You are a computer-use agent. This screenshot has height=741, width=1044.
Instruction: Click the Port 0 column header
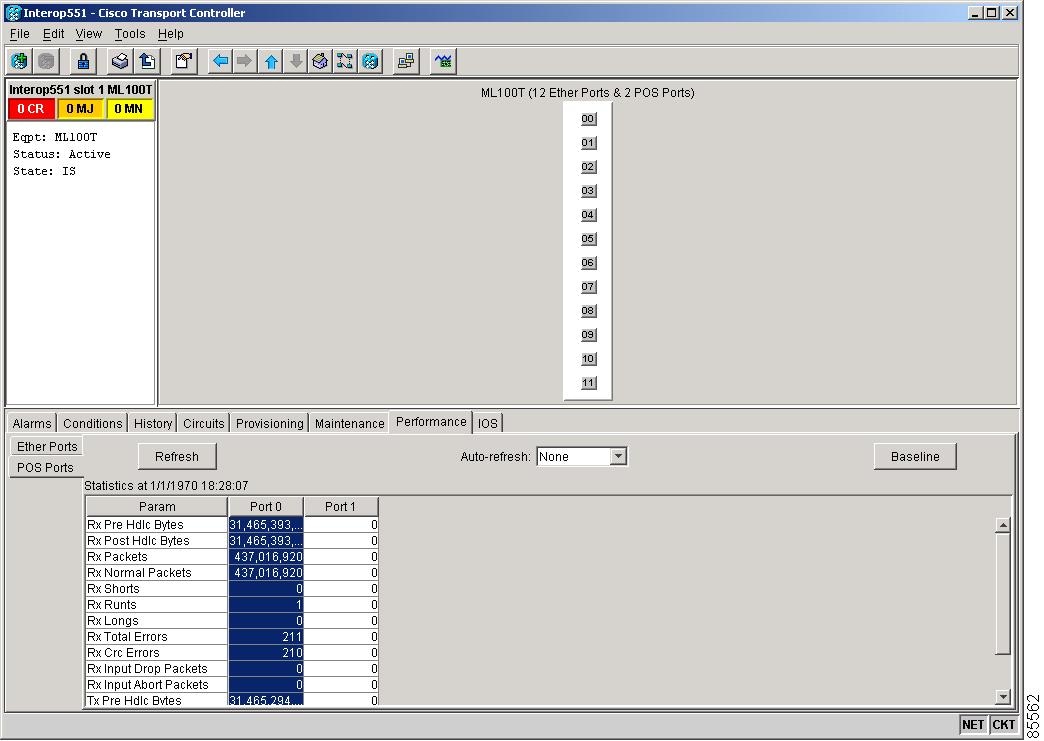[266, 507]
